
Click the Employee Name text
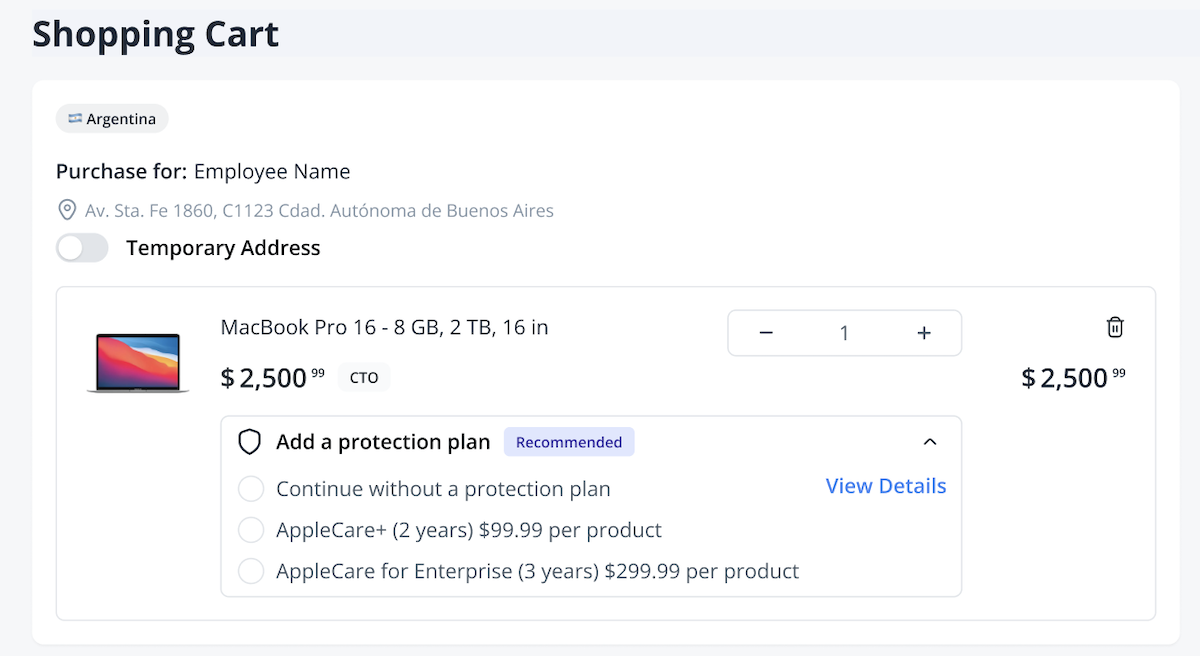[272, 172]
